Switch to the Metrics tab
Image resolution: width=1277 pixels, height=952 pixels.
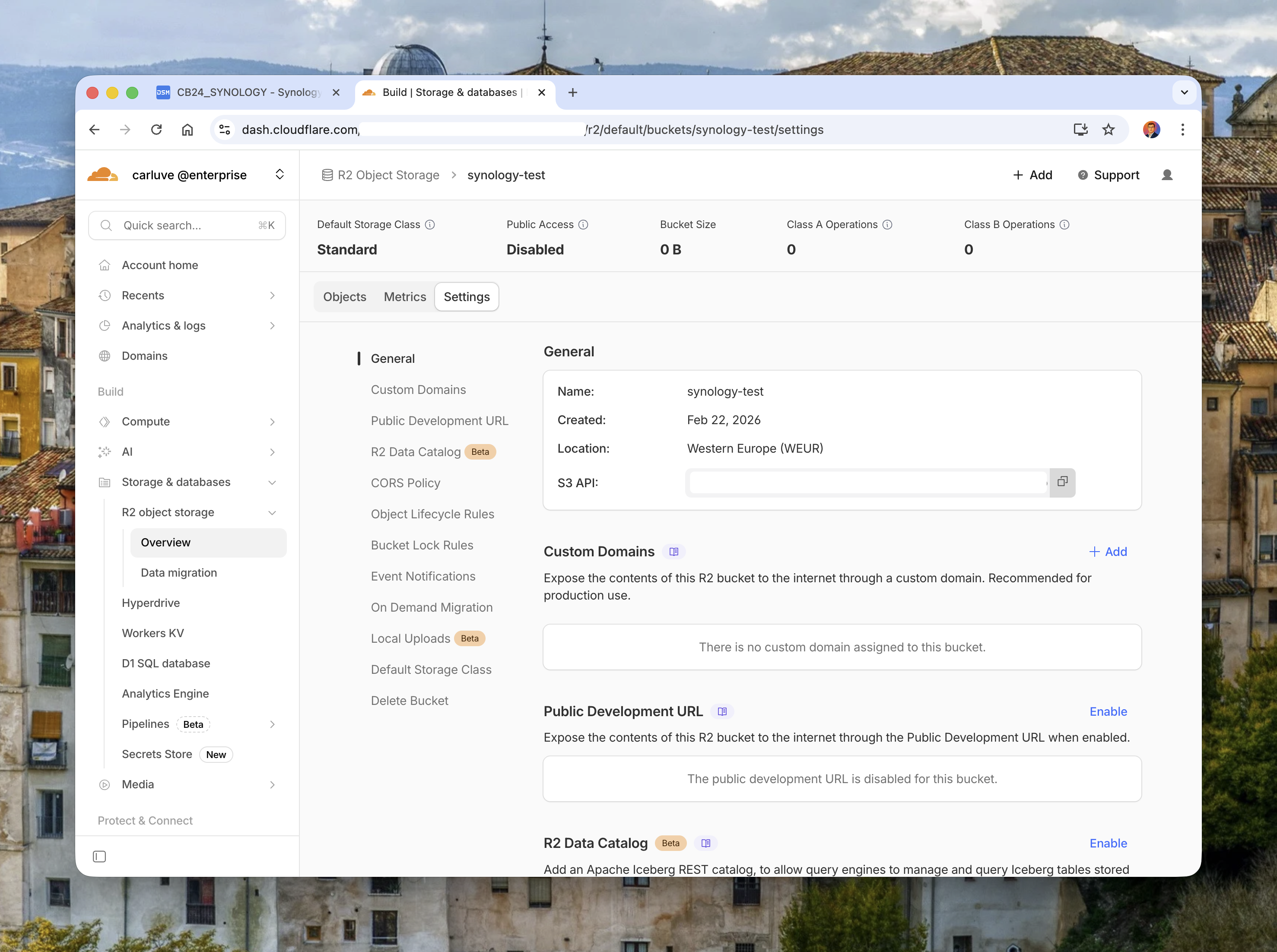pos(404,296)
